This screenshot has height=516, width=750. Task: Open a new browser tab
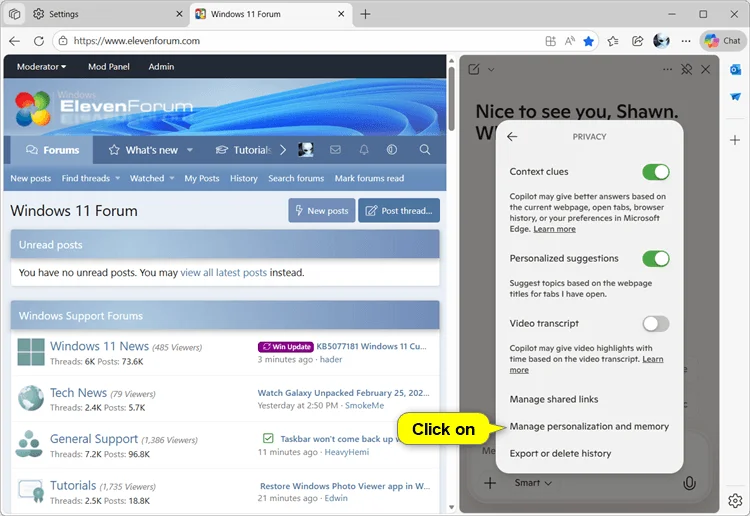[365, 14]
